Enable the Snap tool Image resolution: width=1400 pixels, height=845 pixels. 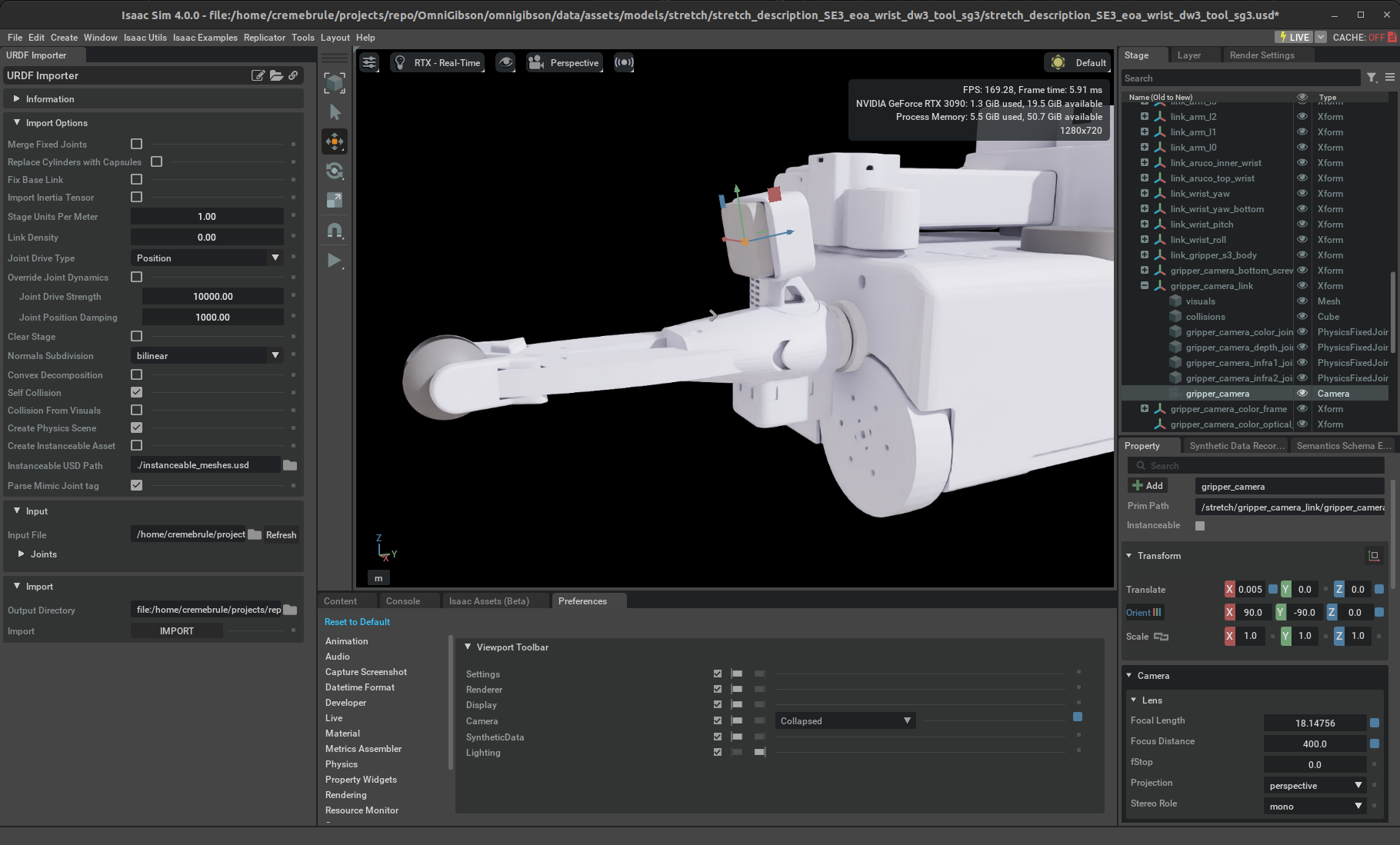335,230
